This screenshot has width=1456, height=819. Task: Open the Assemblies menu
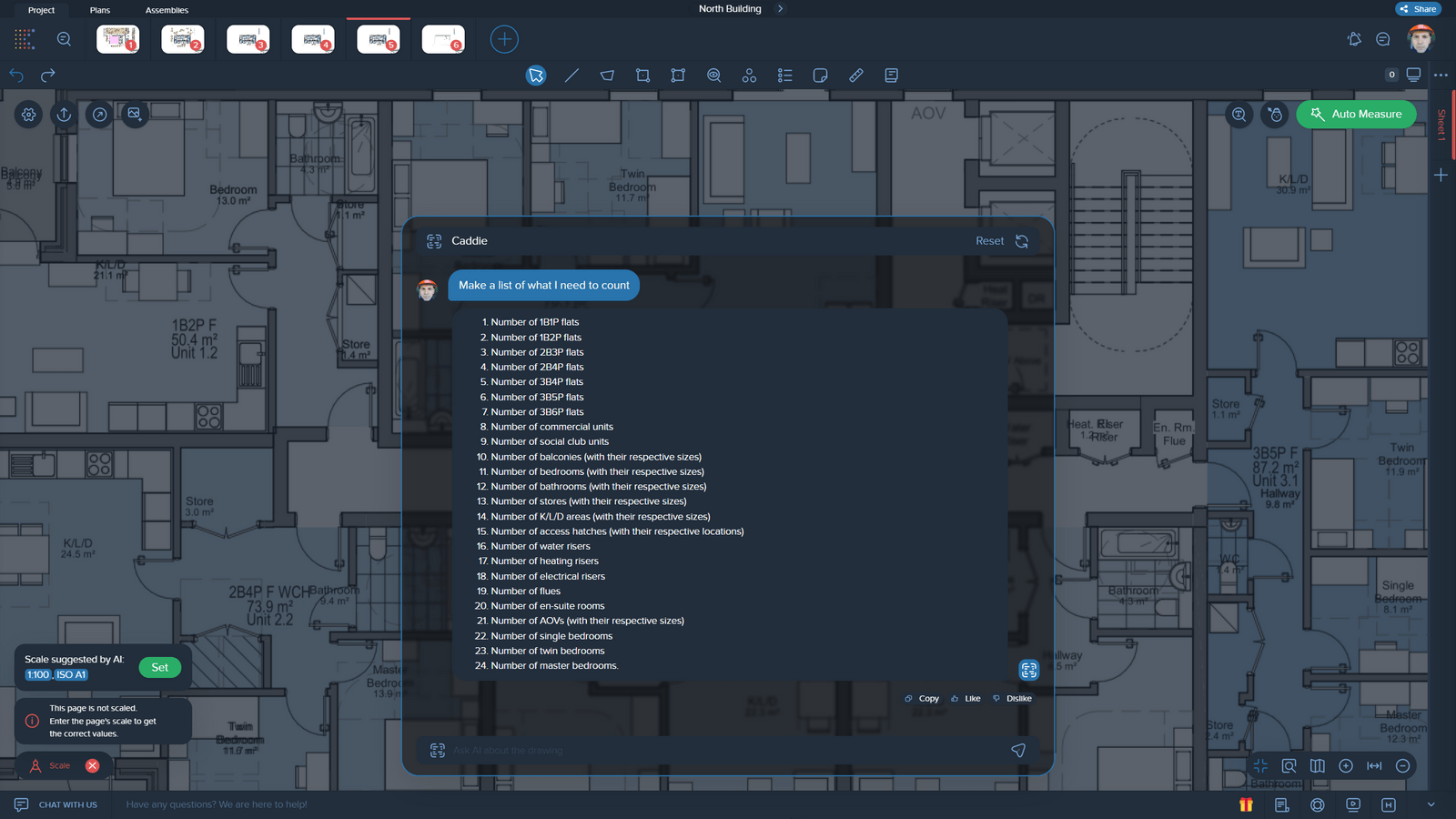click(167, 10)
